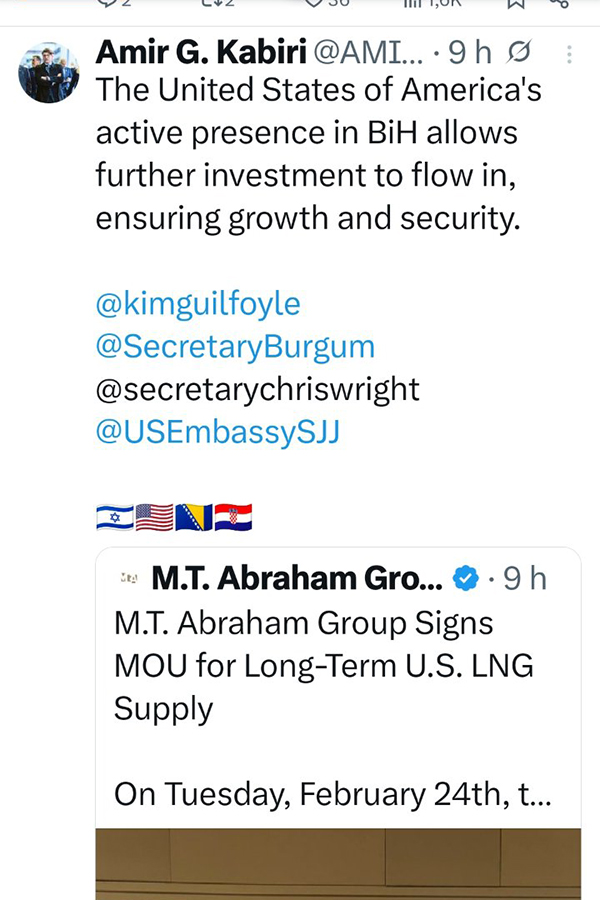Tap the Bosnia and Herzegovina flag emoji
The height and width of the screenshot is (900, 600).
pyautogui.click(x=193, y=517)
